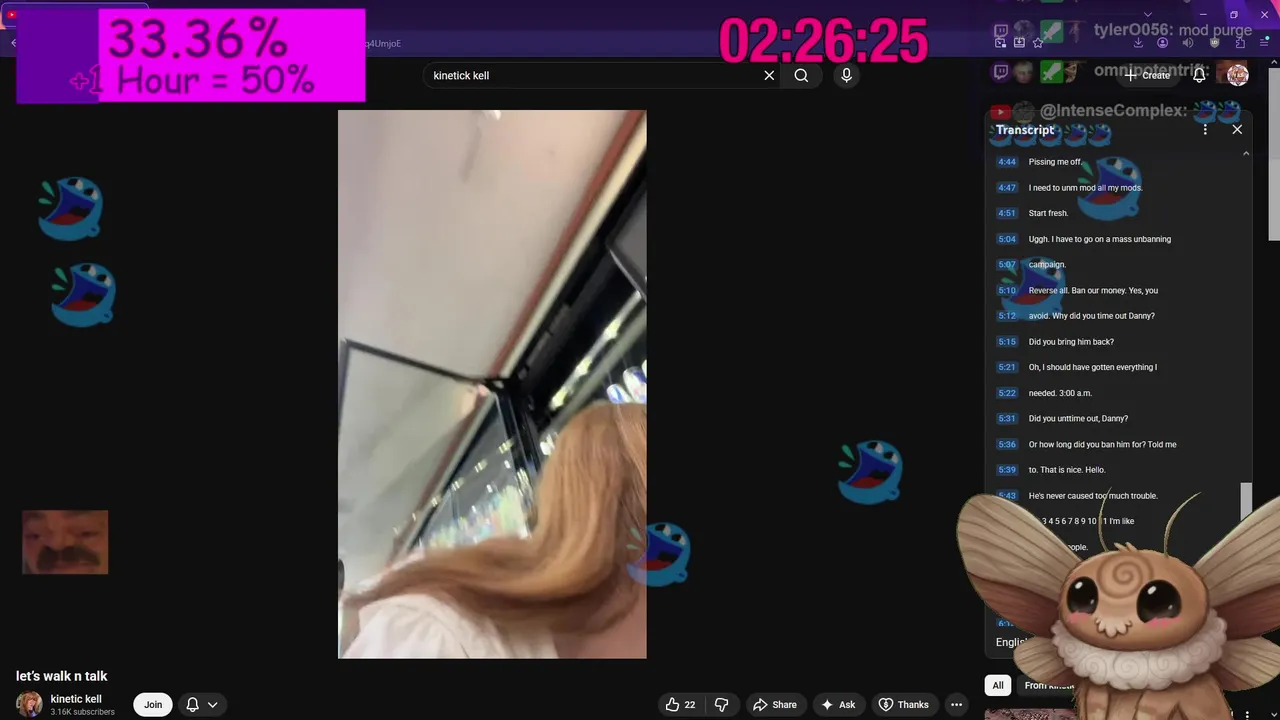
Task: Select transcript line 'He's never caused too much trouble.'
Action: [x=1093, y=496]
